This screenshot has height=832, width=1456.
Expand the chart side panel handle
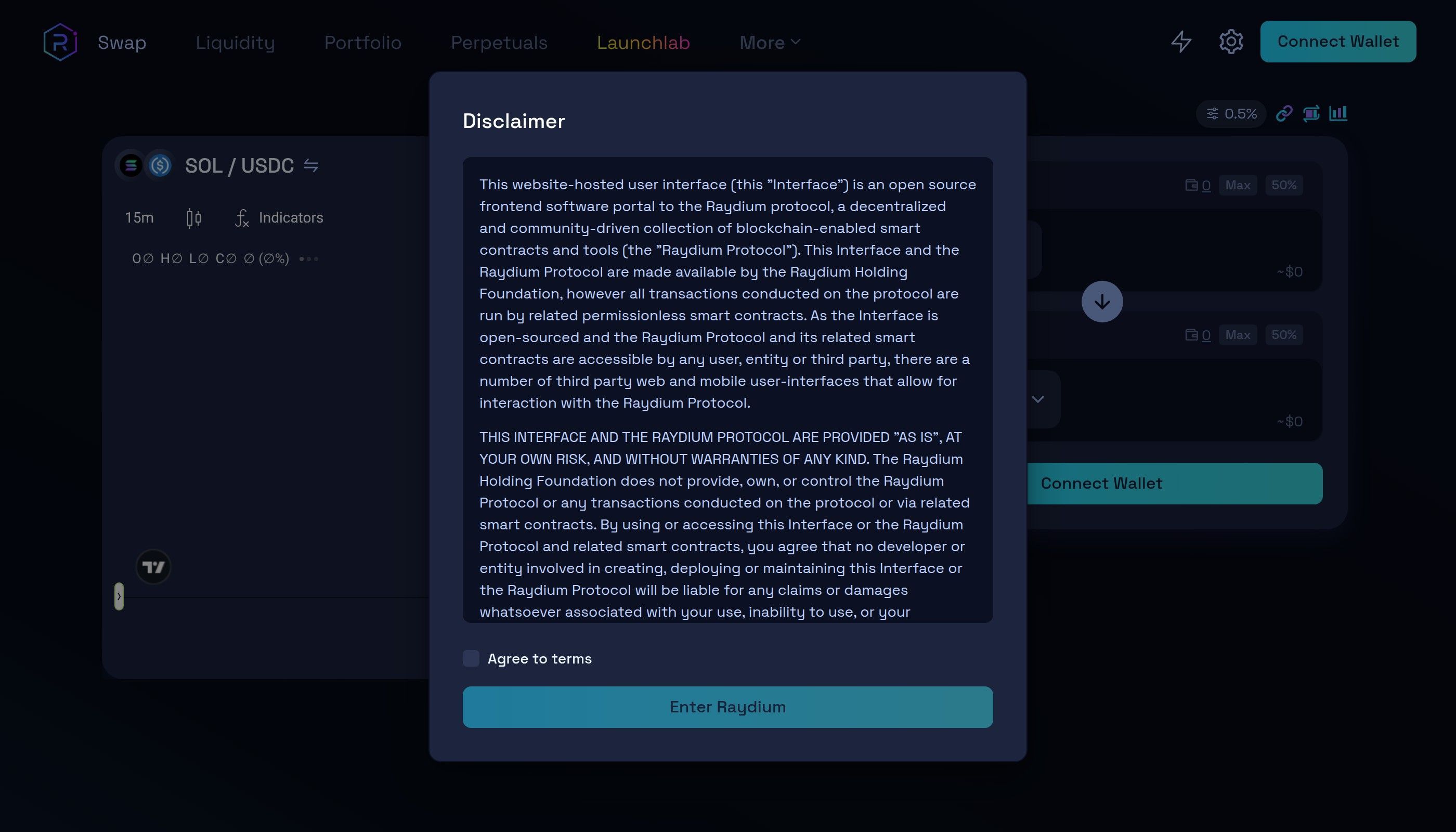click(x=119, y=596)
